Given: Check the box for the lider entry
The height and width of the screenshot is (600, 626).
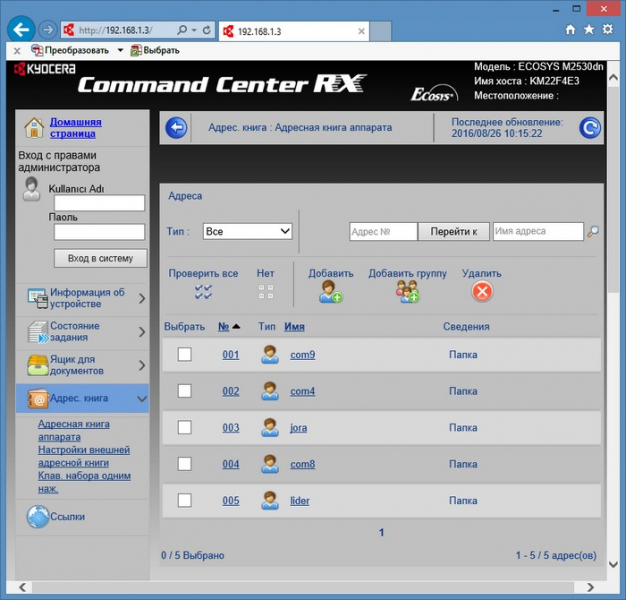Looking at the screenshot, I should click(184, 500).
